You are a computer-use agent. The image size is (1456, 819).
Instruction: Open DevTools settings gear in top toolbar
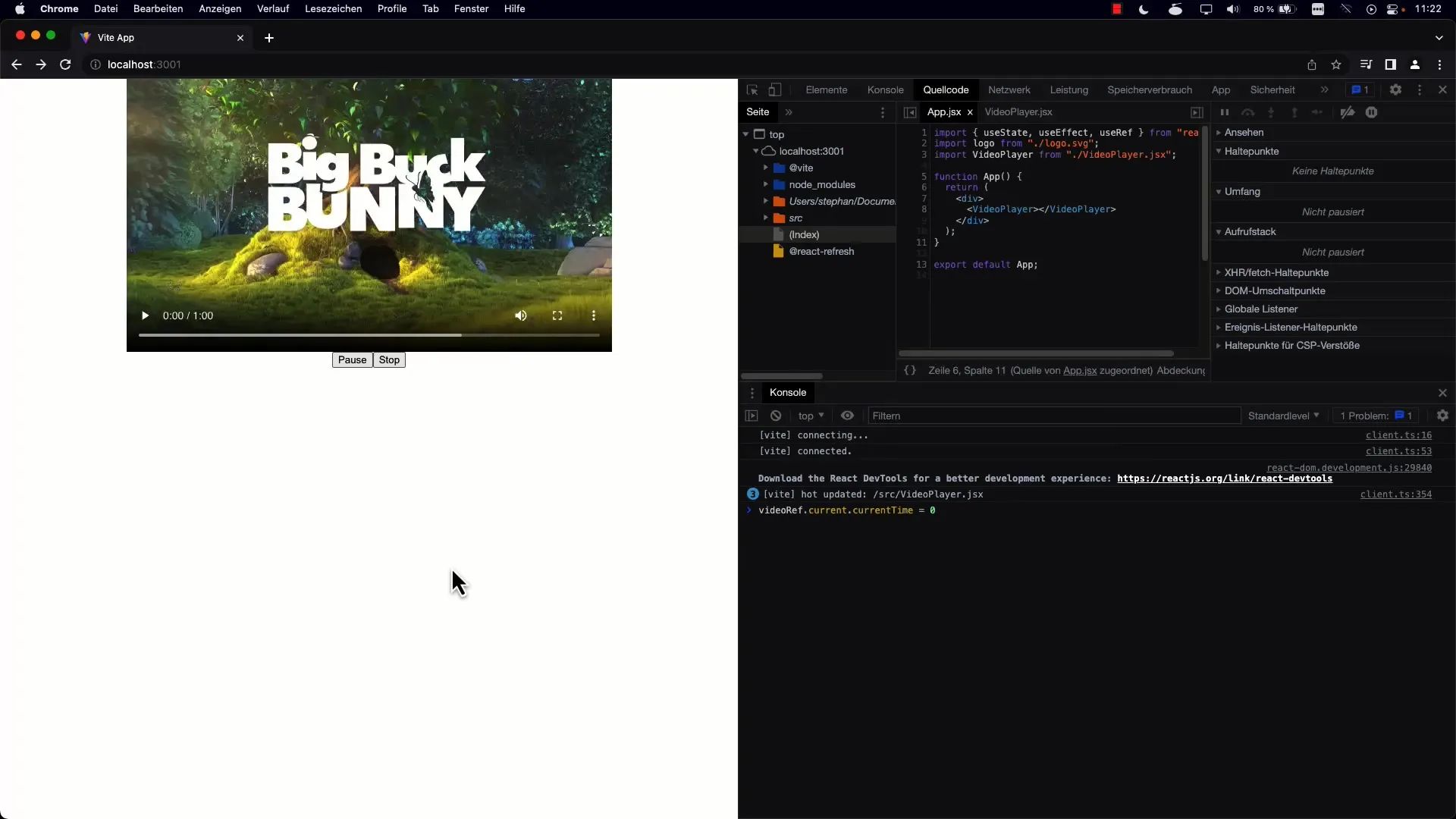point(1395,89)
